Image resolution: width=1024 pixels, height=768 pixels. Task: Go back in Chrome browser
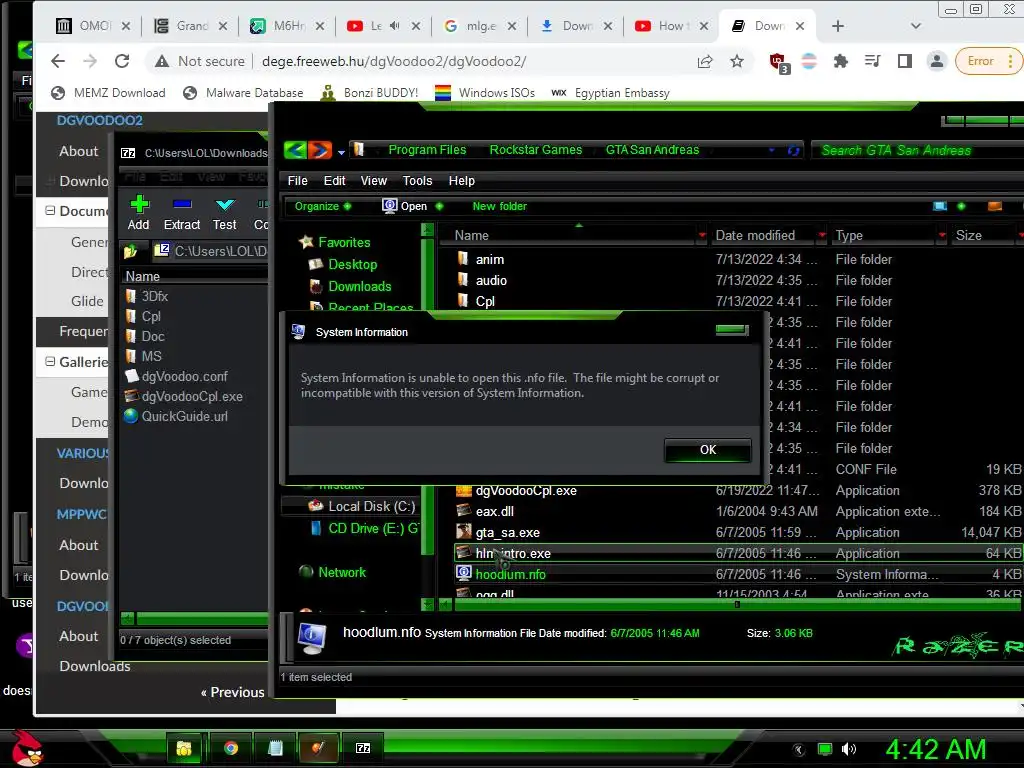click(58, 61)
